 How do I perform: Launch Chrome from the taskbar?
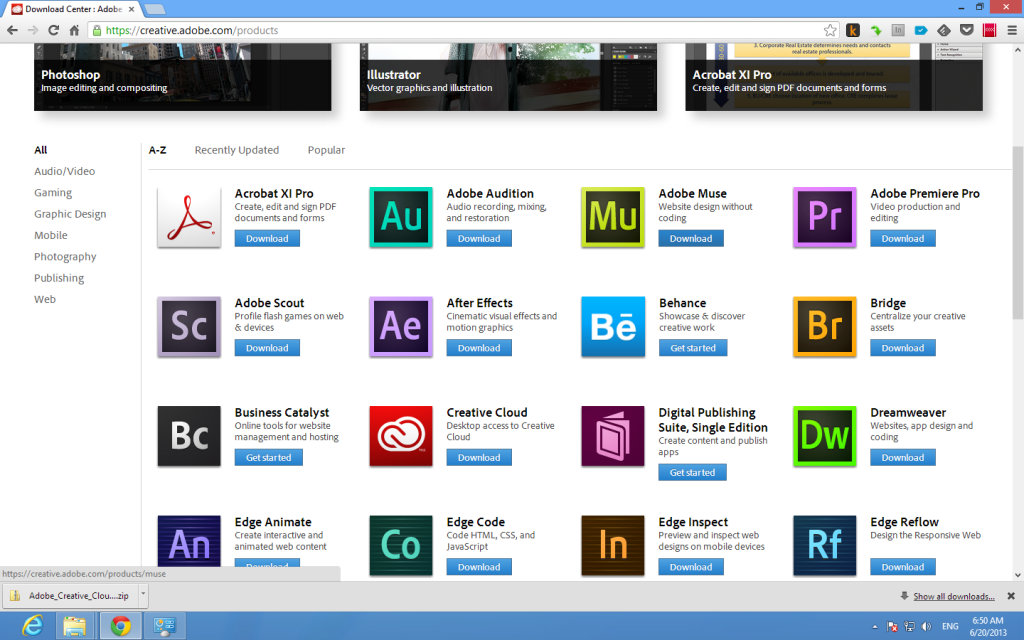point(120,626)
